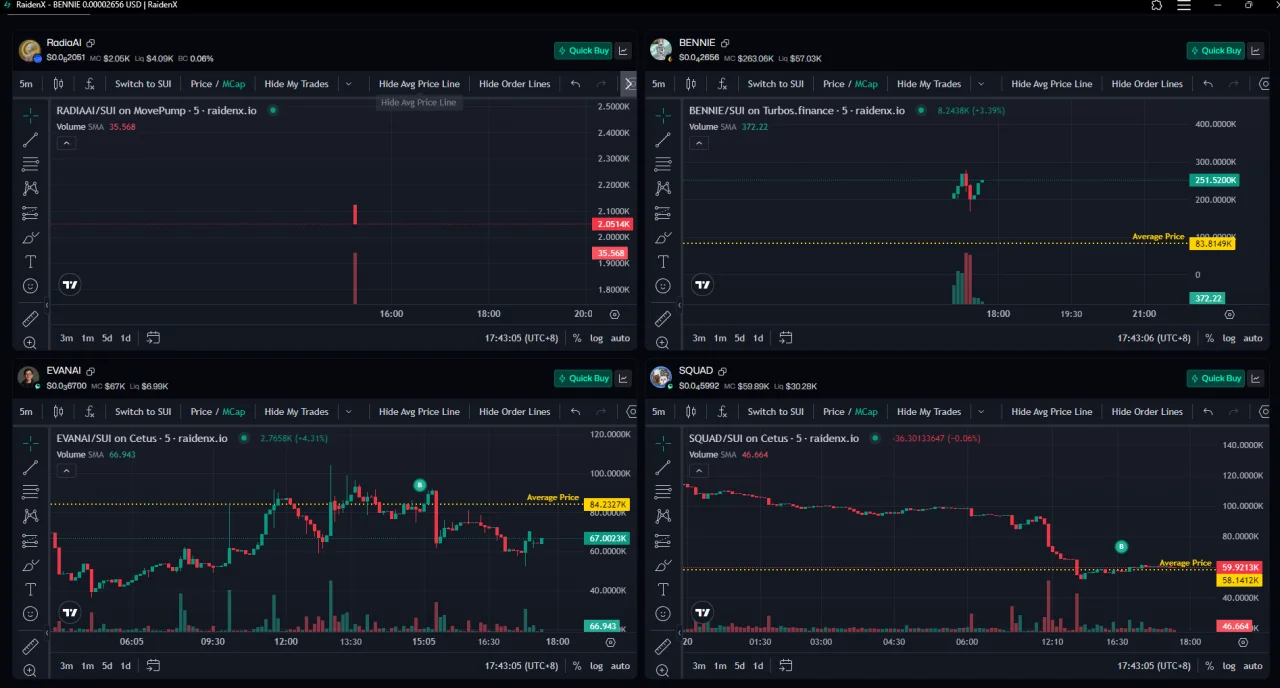Select 1d range in RadiaAI chart
This screenshot has width=1280, height=688.
(x=125, y=338)
